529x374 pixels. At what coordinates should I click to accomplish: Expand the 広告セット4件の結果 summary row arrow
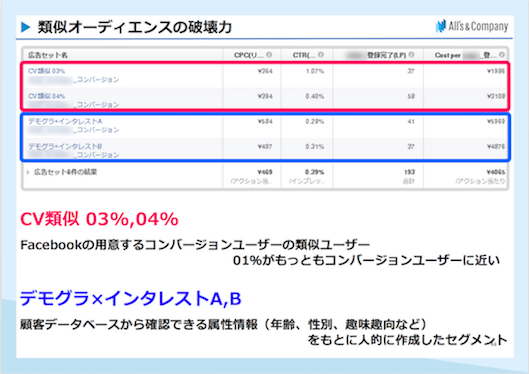click(x=28, y=172)
